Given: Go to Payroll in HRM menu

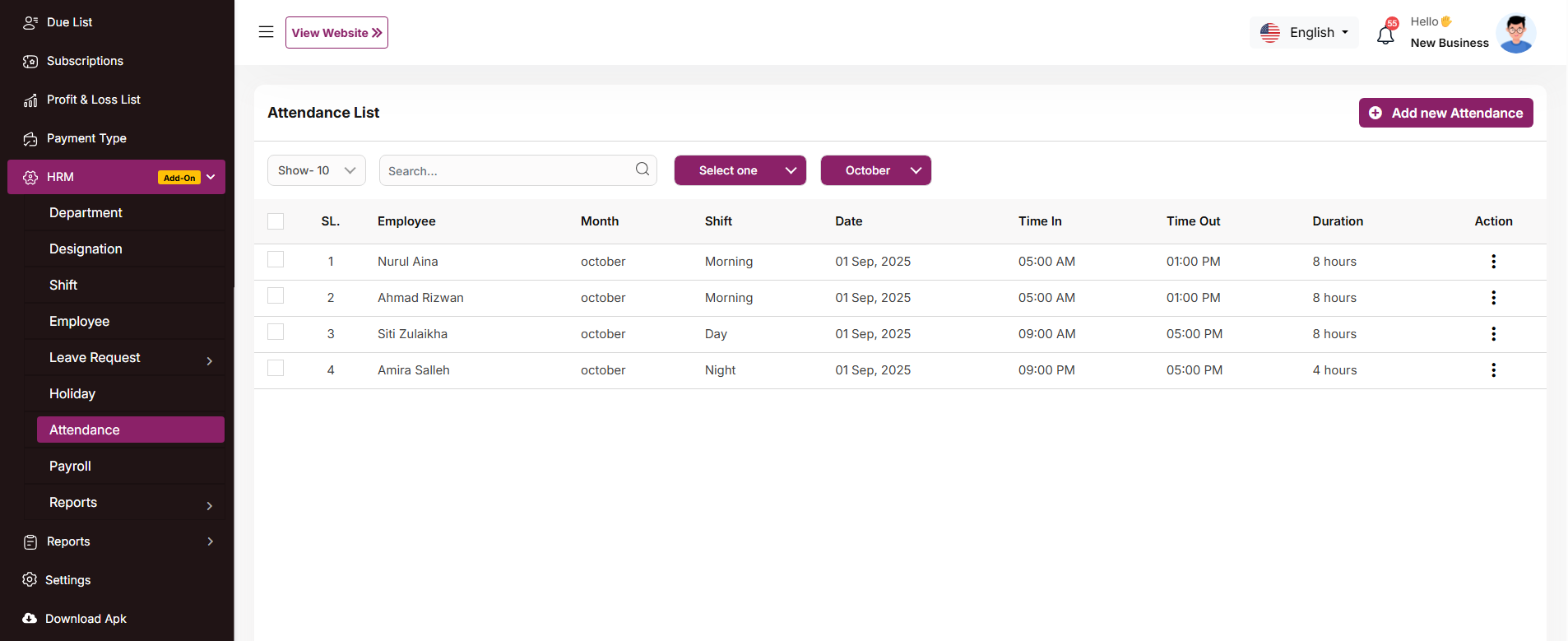Looking at the screenshot, I should pyautogui.click(x=71, y=467).
